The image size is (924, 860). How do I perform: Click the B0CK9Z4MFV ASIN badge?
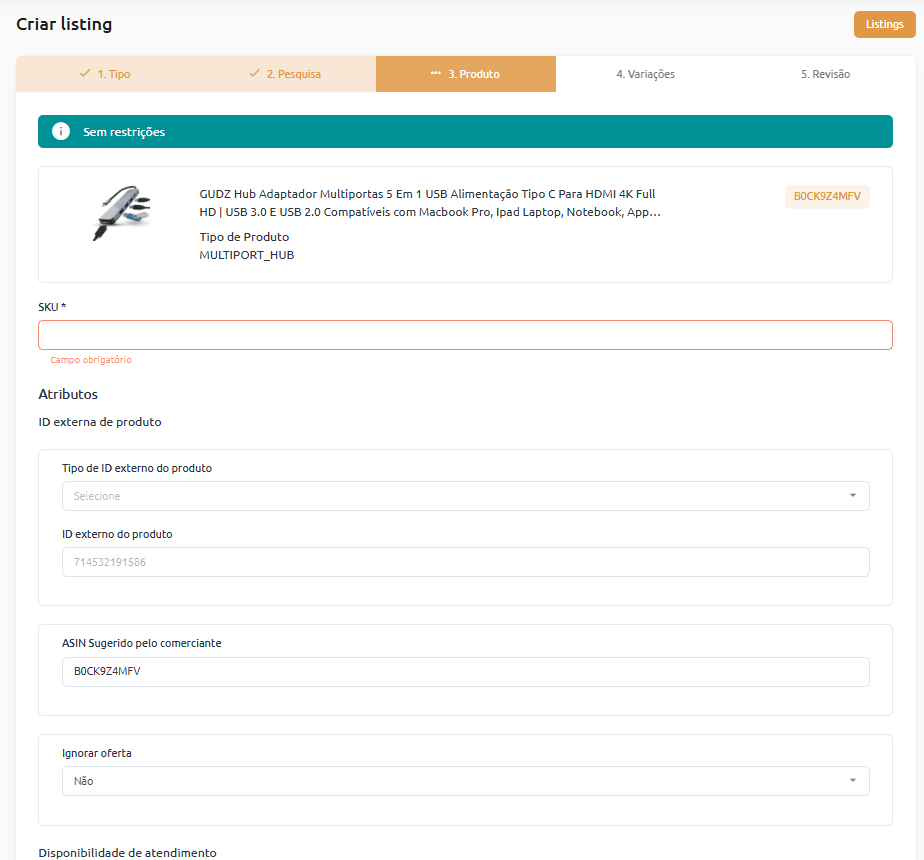[x=826, y=197]
